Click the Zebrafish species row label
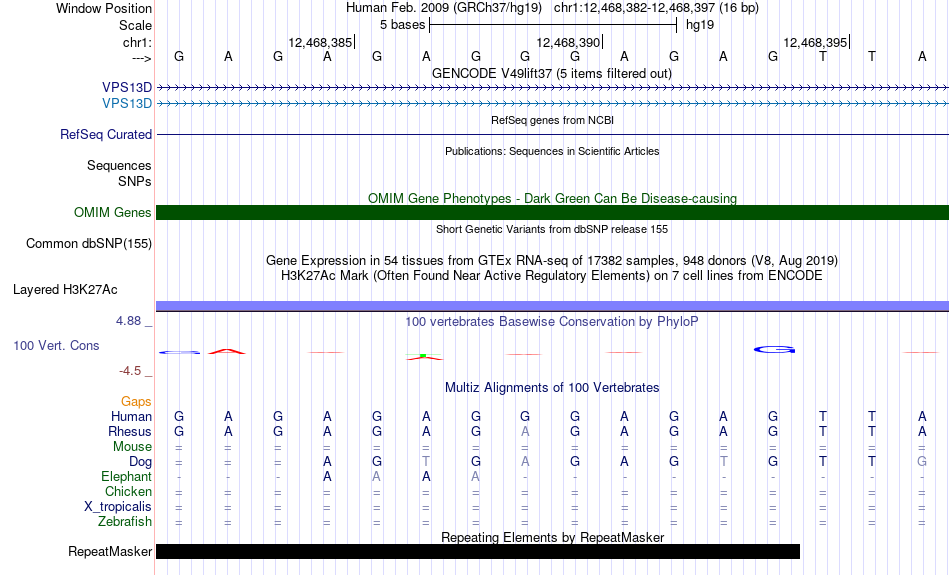The width and height of the screenshot is (950, 575). click(x=125, y=522)
